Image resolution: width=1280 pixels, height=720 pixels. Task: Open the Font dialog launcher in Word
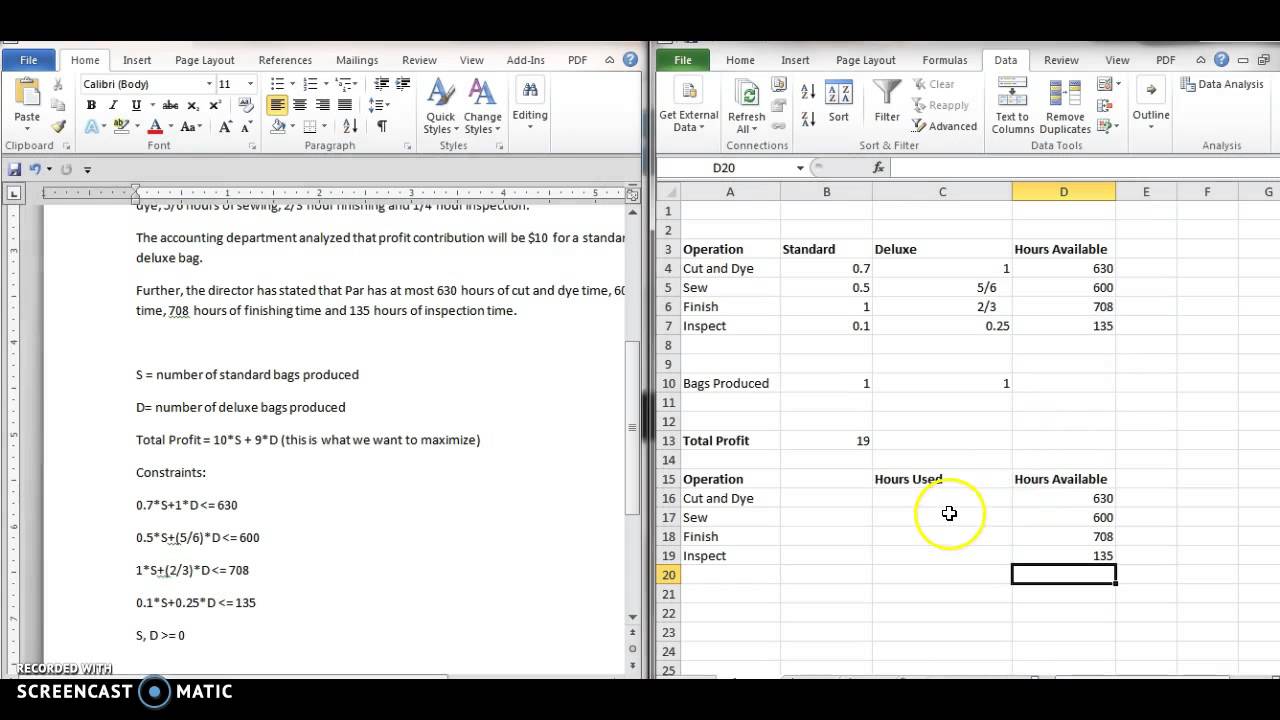click(252, 146)
